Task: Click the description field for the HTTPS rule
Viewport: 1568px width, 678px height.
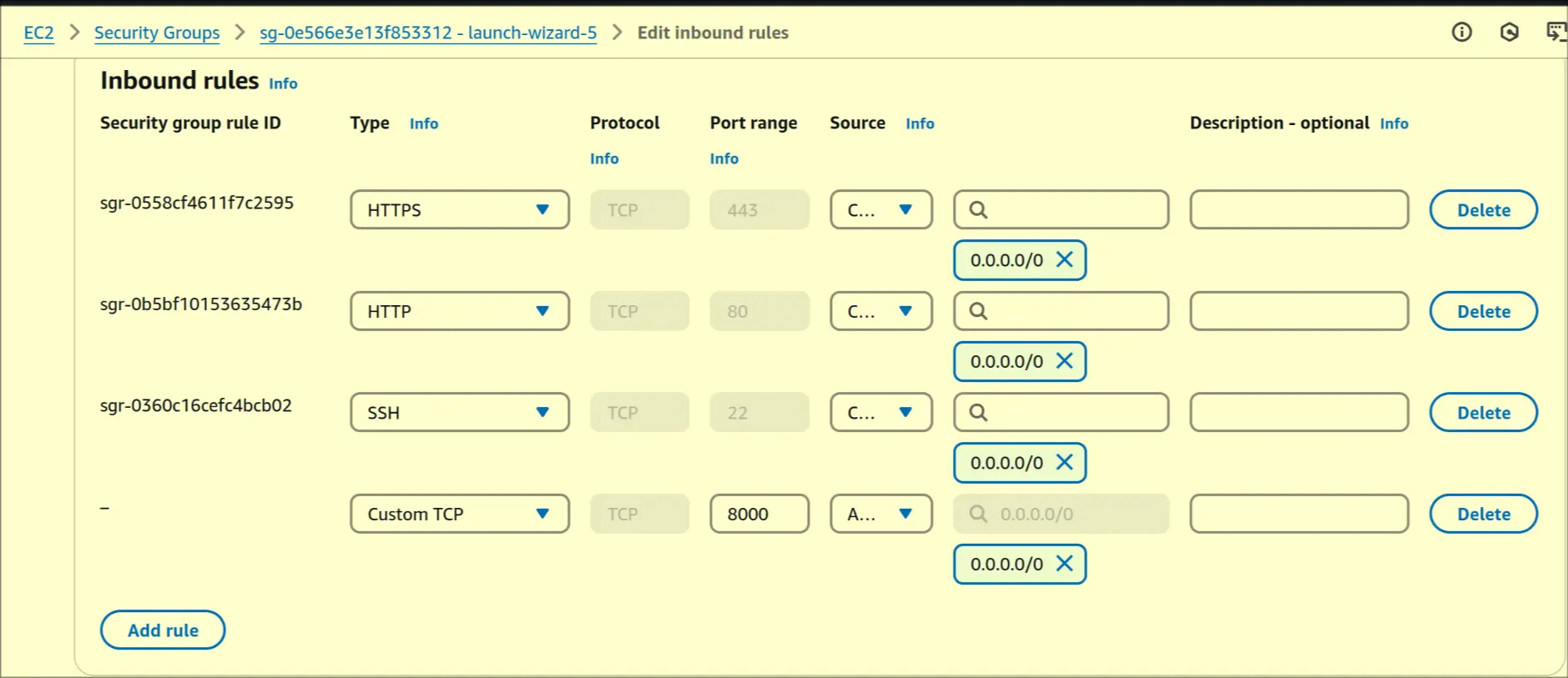Action: (x=1298, y=210)
